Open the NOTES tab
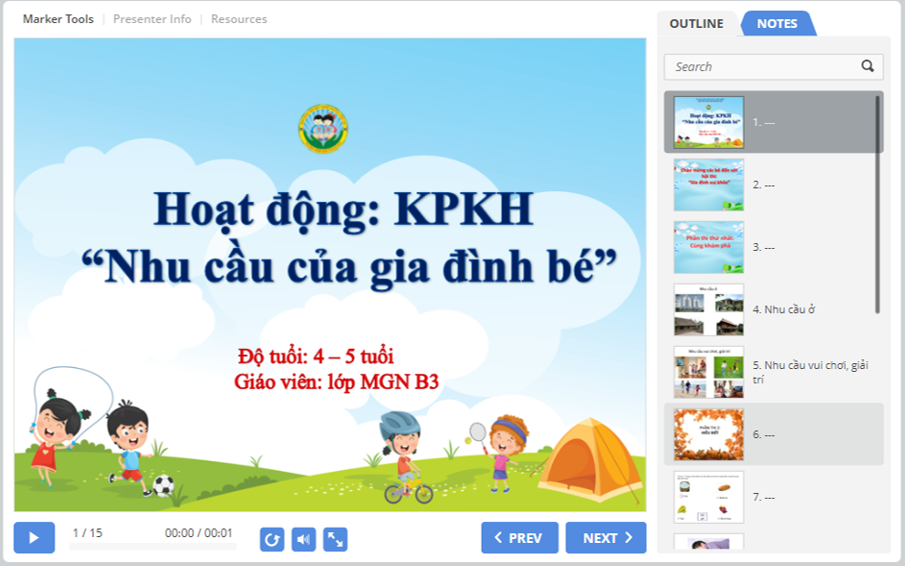The image size is (905, 566). pyautogui.click(x=777, y=23)
